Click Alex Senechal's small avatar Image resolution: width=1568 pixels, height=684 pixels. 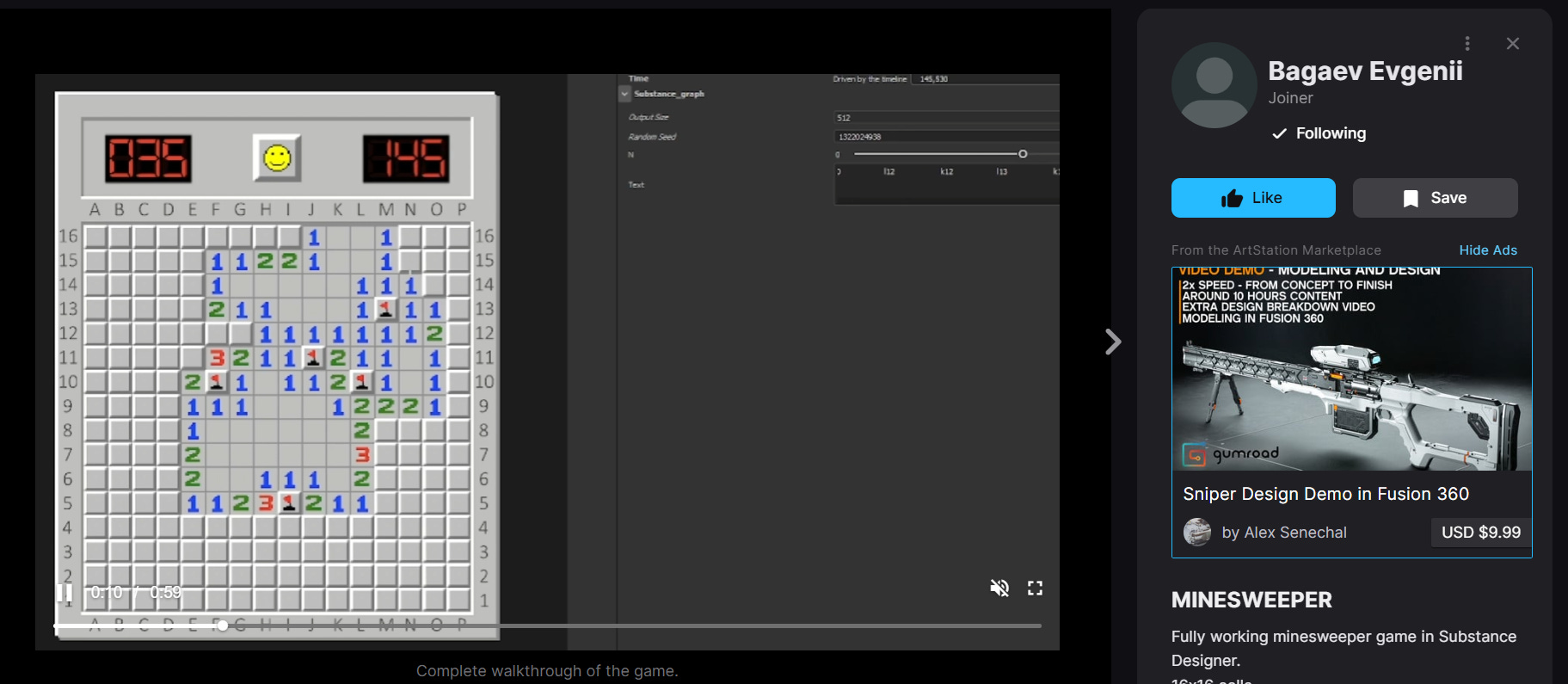pos(1196,533)
